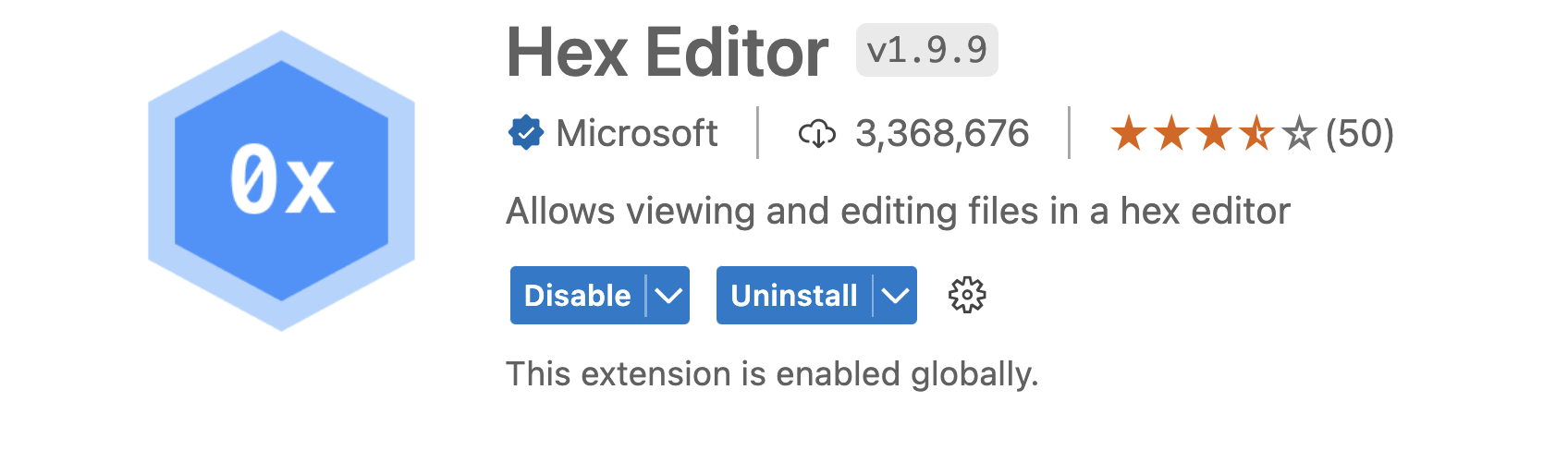This screenshot has width=1568, height=475.
Task: Click the verified publisher checkmark badge
Action: click(525, 133)
